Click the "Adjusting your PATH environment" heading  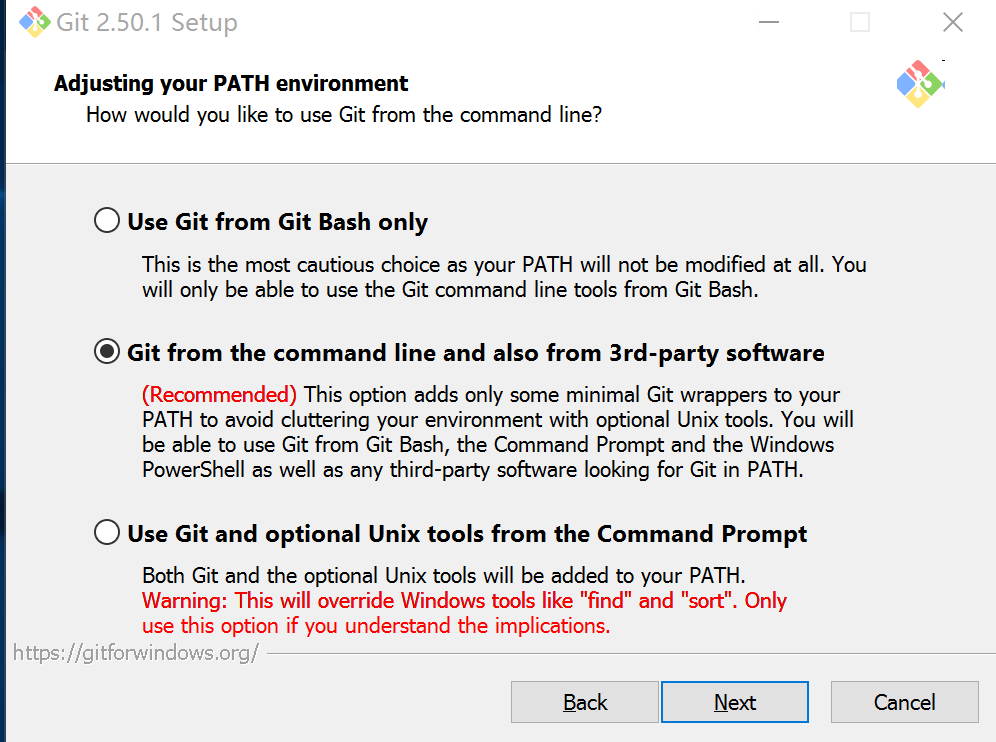click(x=231, y=83)
